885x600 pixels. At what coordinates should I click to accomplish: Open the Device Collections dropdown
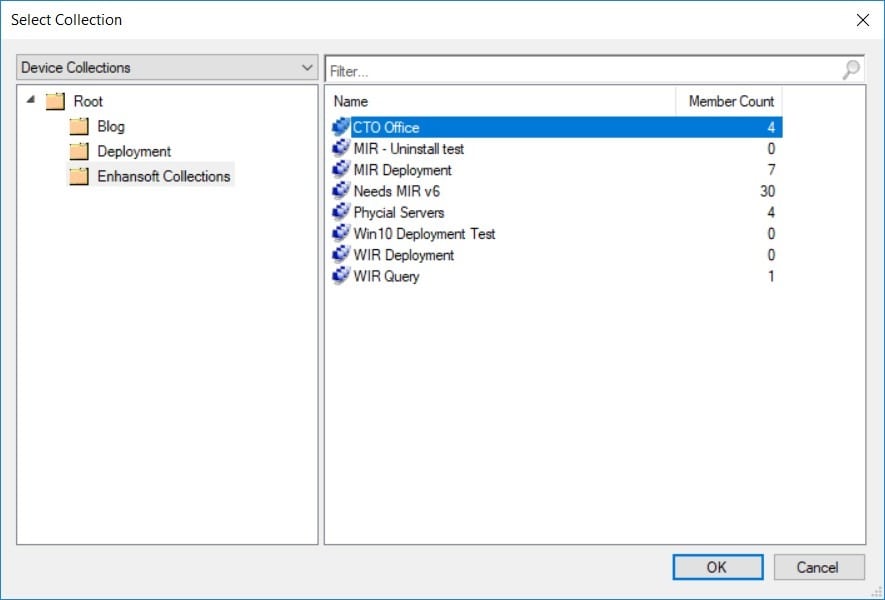click(167, 67)
